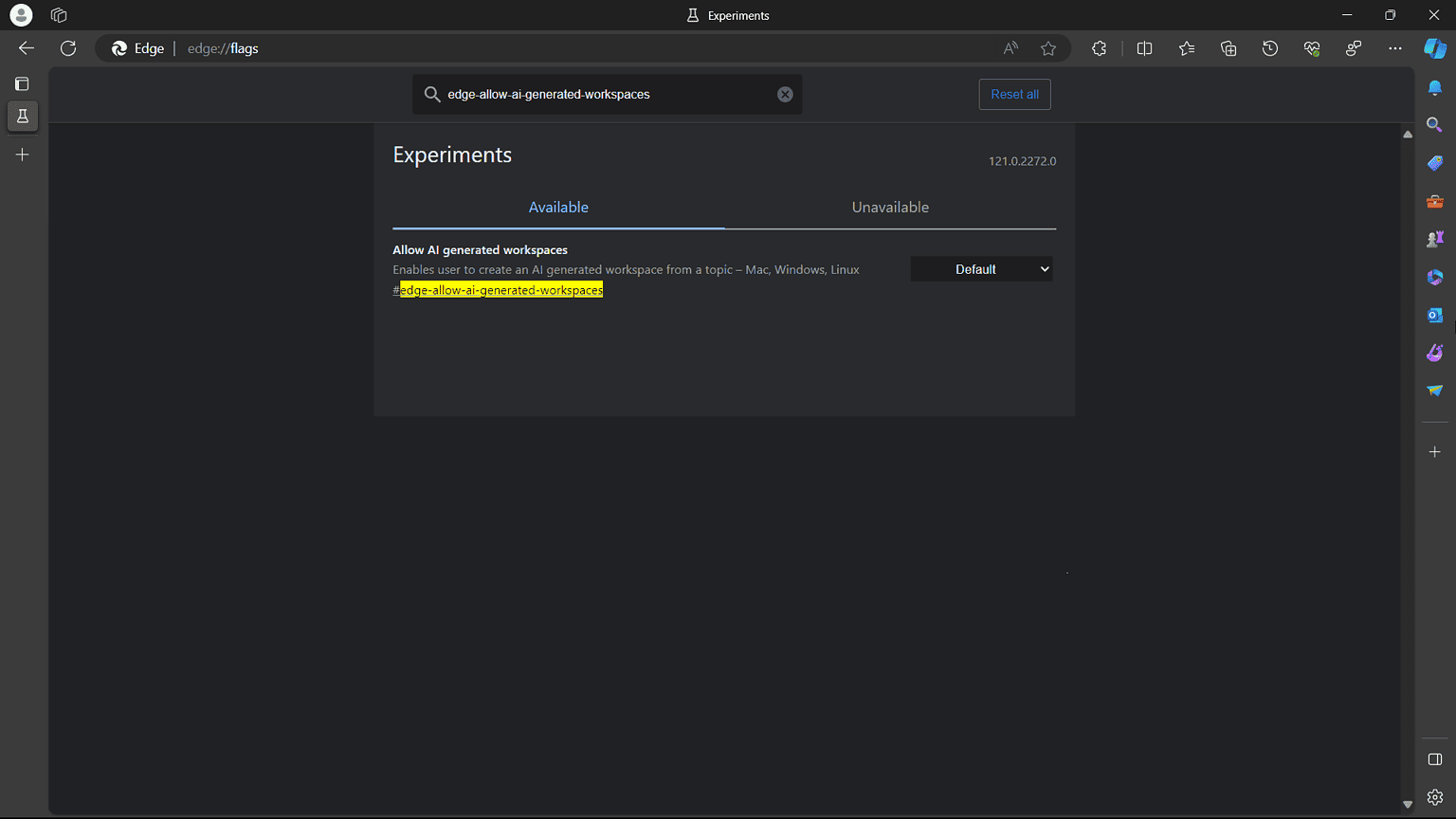Open Settings and more ellipsis menu

(x=1394, y=48)
